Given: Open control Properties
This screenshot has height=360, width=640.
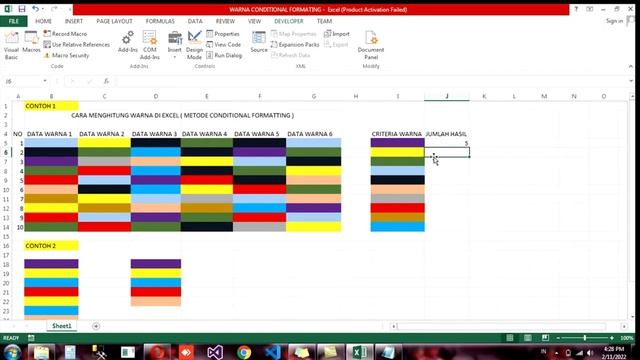Looking at the screenshot, I should (223, 34).
